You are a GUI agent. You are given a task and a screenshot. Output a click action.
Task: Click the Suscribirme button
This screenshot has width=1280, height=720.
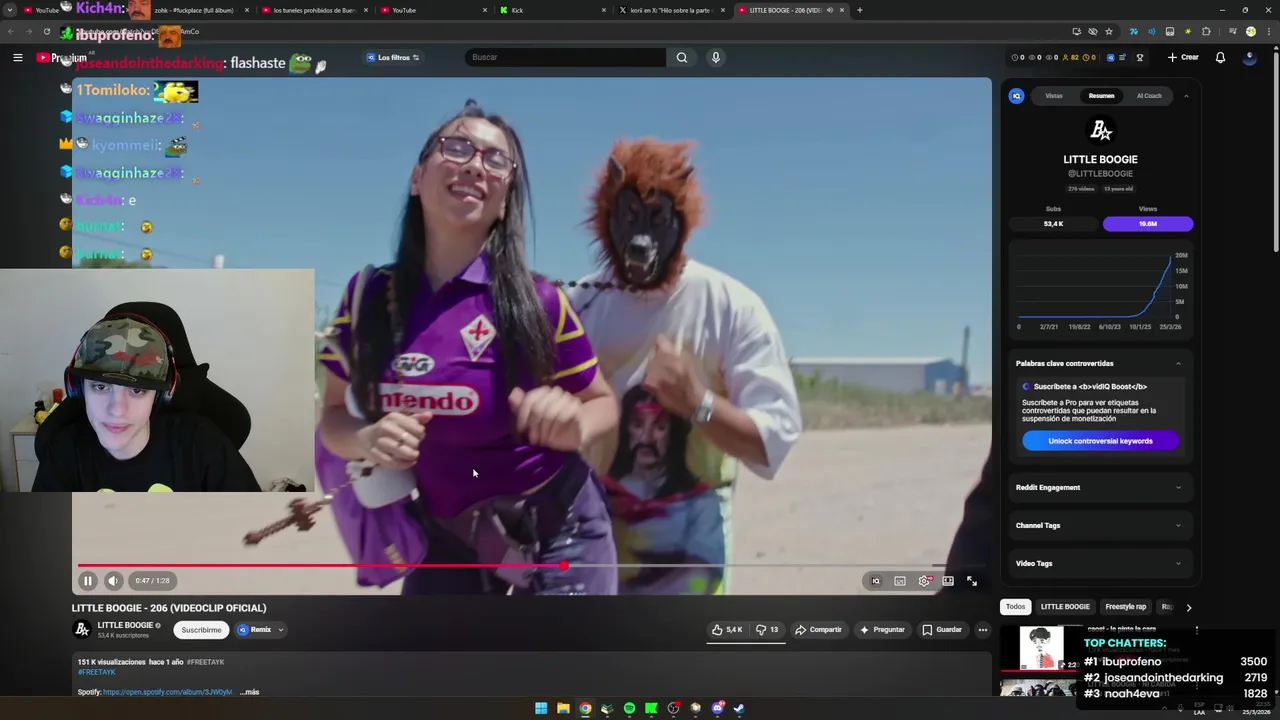pos(201,630)
